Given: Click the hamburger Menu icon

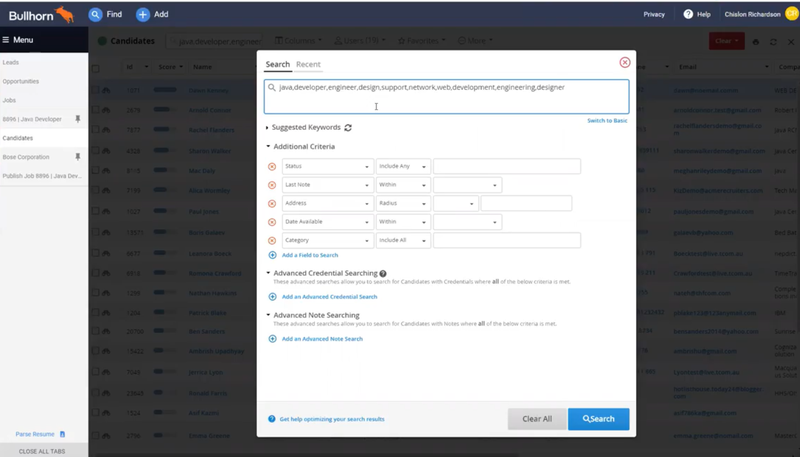Looking at the screenshot, I should point(6,40).
